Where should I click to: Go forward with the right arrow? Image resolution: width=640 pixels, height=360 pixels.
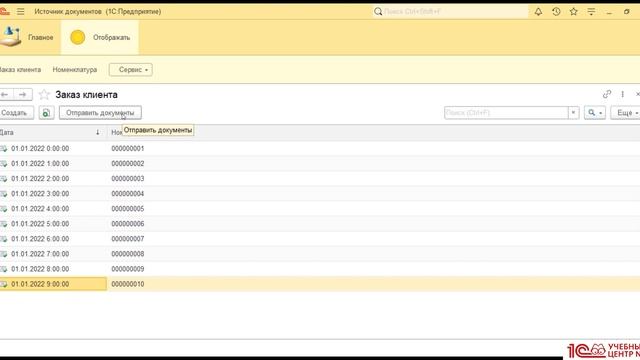click(x=23, y=95)
